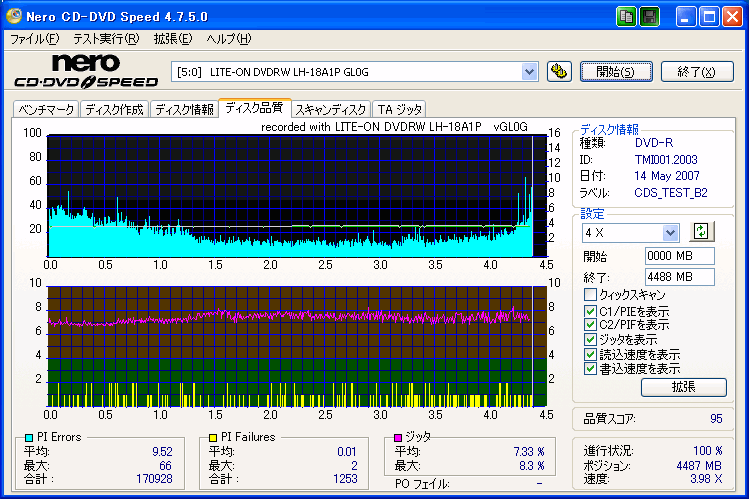Image resolution: width=749 pixels, height=499 pixels.
Task: Open the 4 X speed dropdown
Action: click(670, 233)
